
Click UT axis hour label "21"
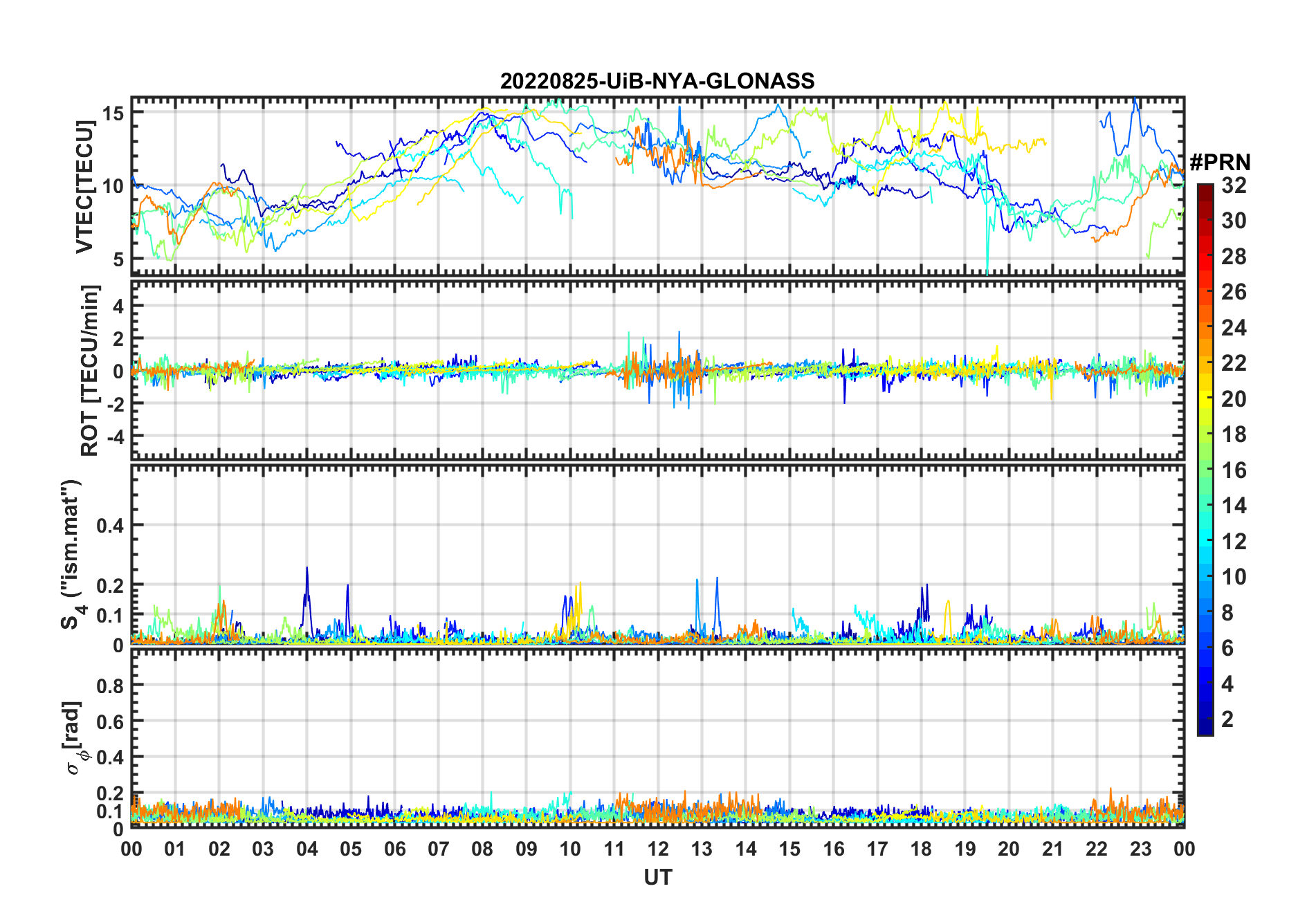pos(1053,849)
